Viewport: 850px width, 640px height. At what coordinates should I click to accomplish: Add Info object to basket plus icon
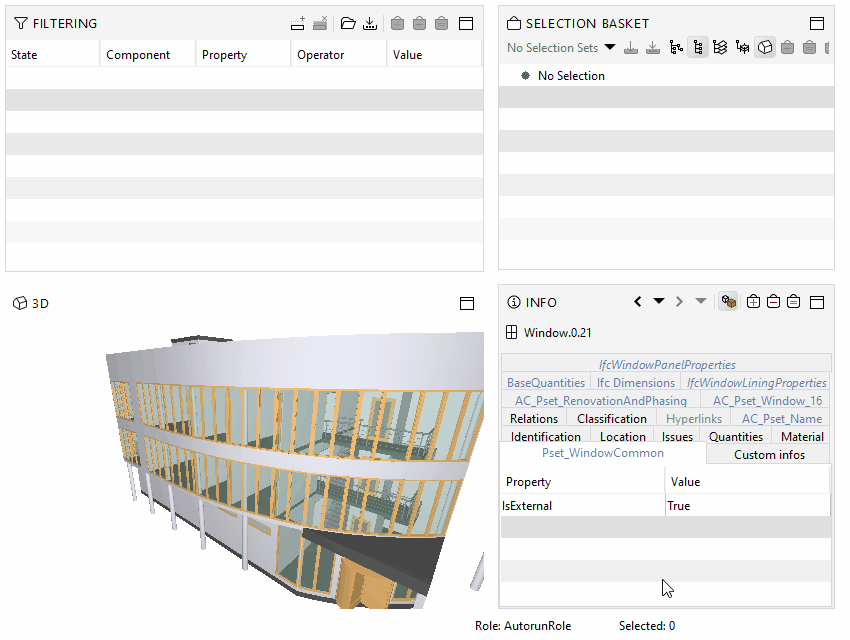click(753, 301)
